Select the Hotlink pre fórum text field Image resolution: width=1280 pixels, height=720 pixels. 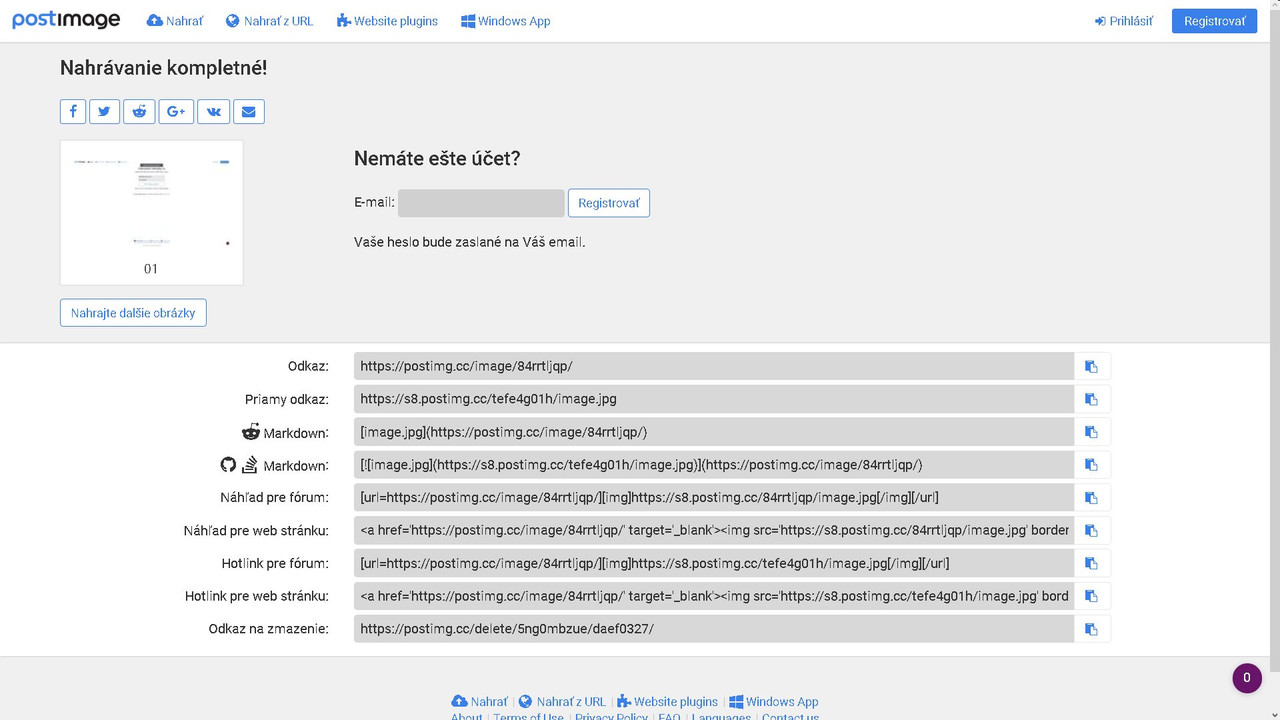[714, 563]
